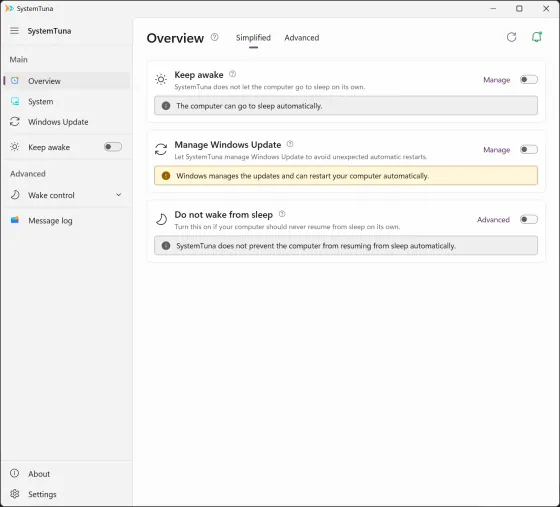Switch to the Simplified tab
This screenshot has width=560, height=507.
[253, 37]
